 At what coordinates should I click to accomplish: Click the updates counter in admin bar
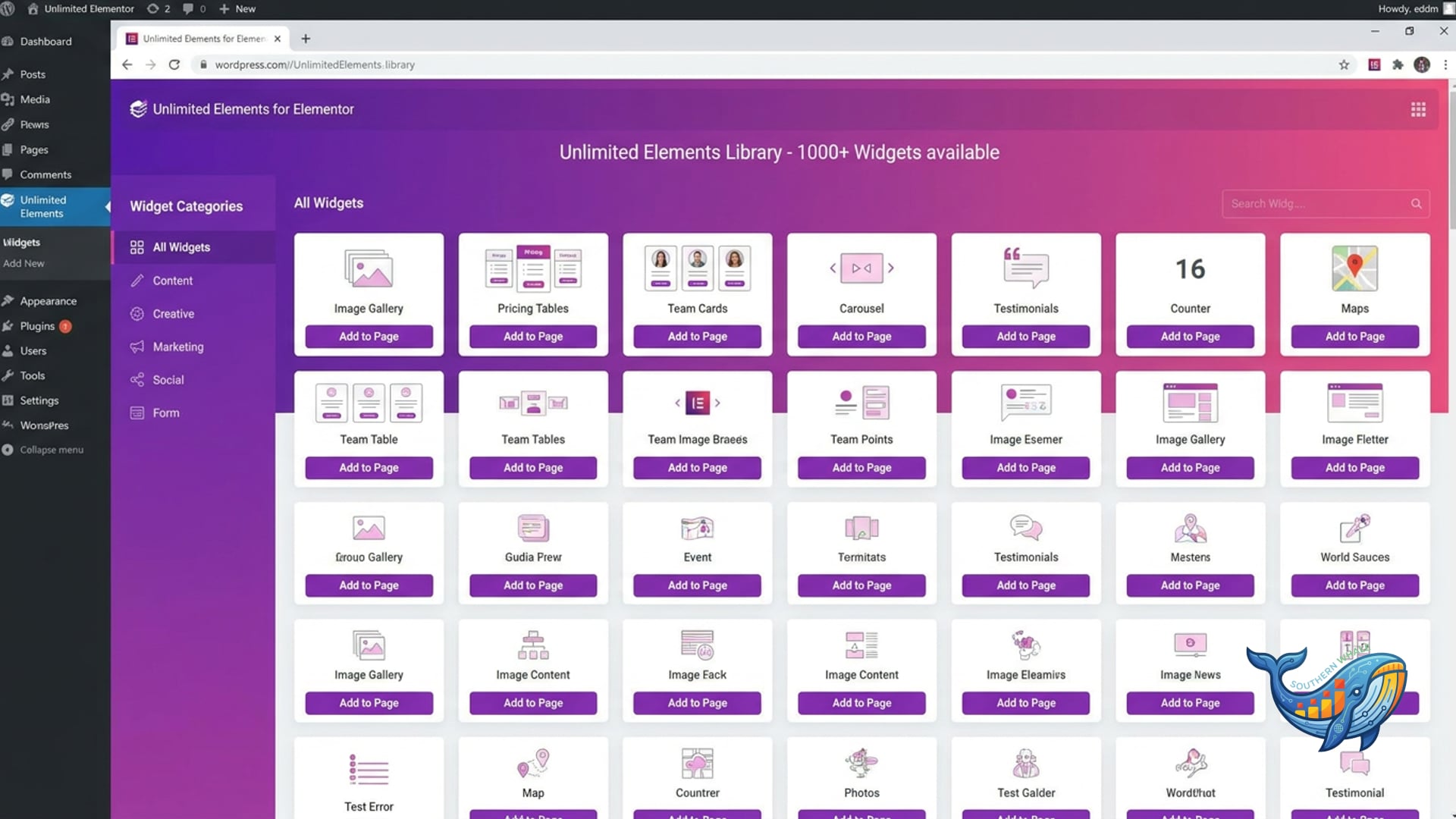pyautogui.click(x=158, y=9)
